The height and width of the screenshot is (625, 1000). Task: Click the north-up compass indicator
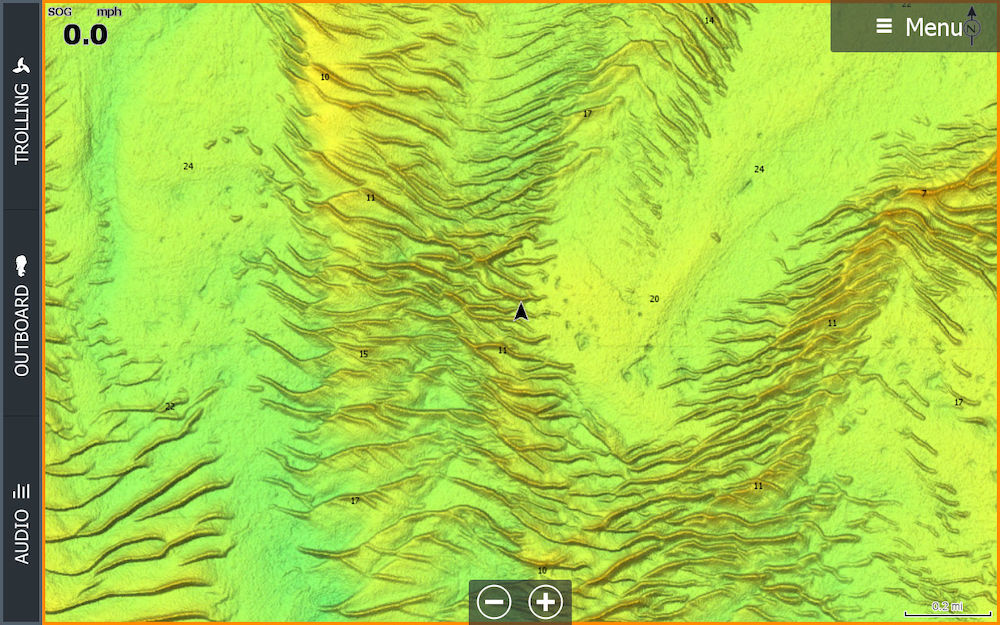pos(973,27)
